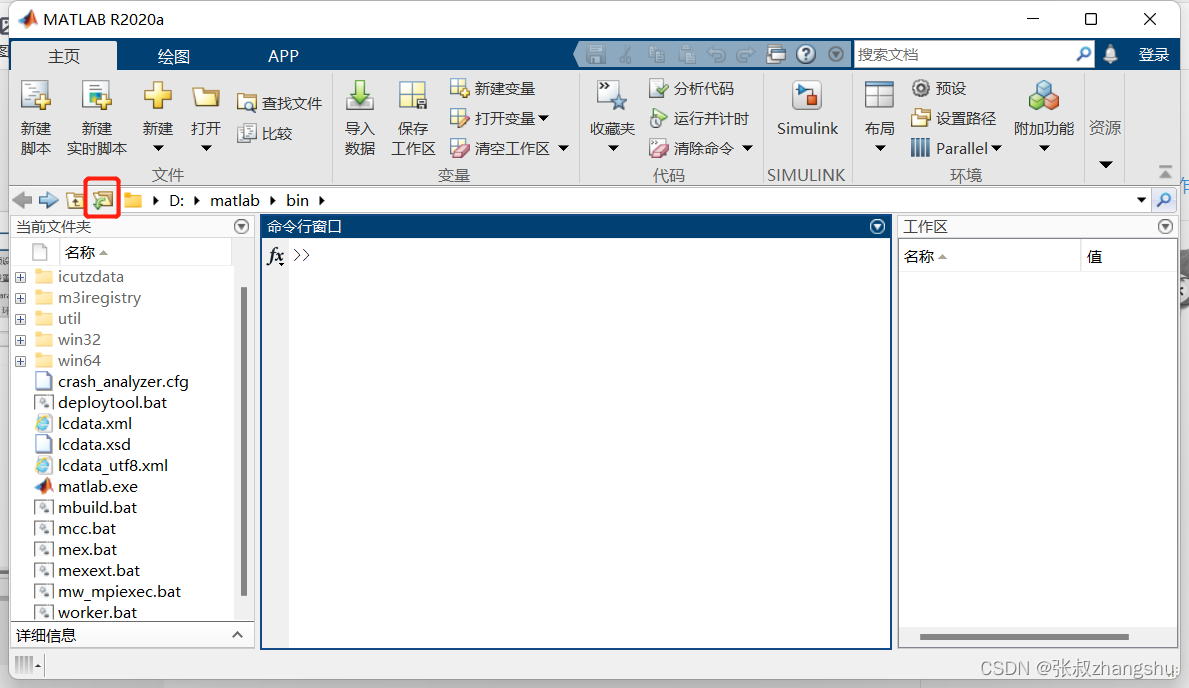
Task: Open the address bar history dropdown
Action: pos(1141,200)
